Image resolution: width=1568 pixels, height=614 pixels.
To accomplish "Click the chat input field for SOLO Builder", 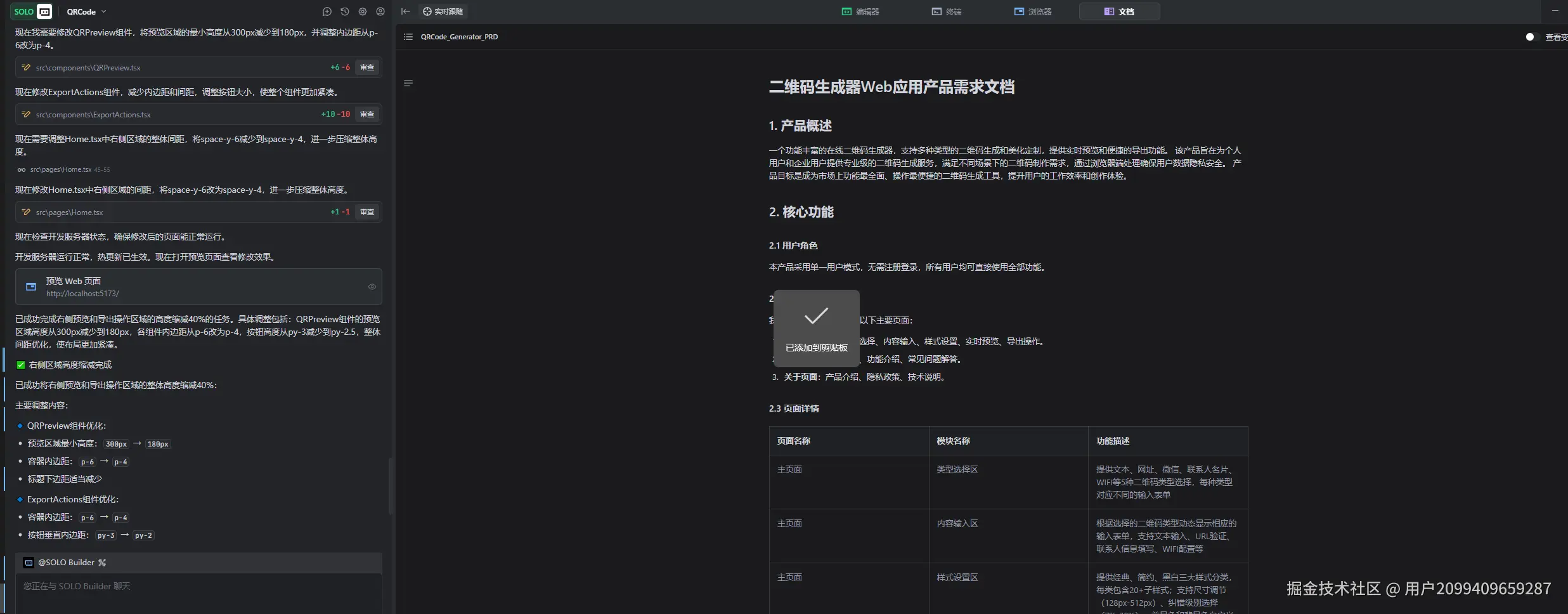I will click(198, 593).
